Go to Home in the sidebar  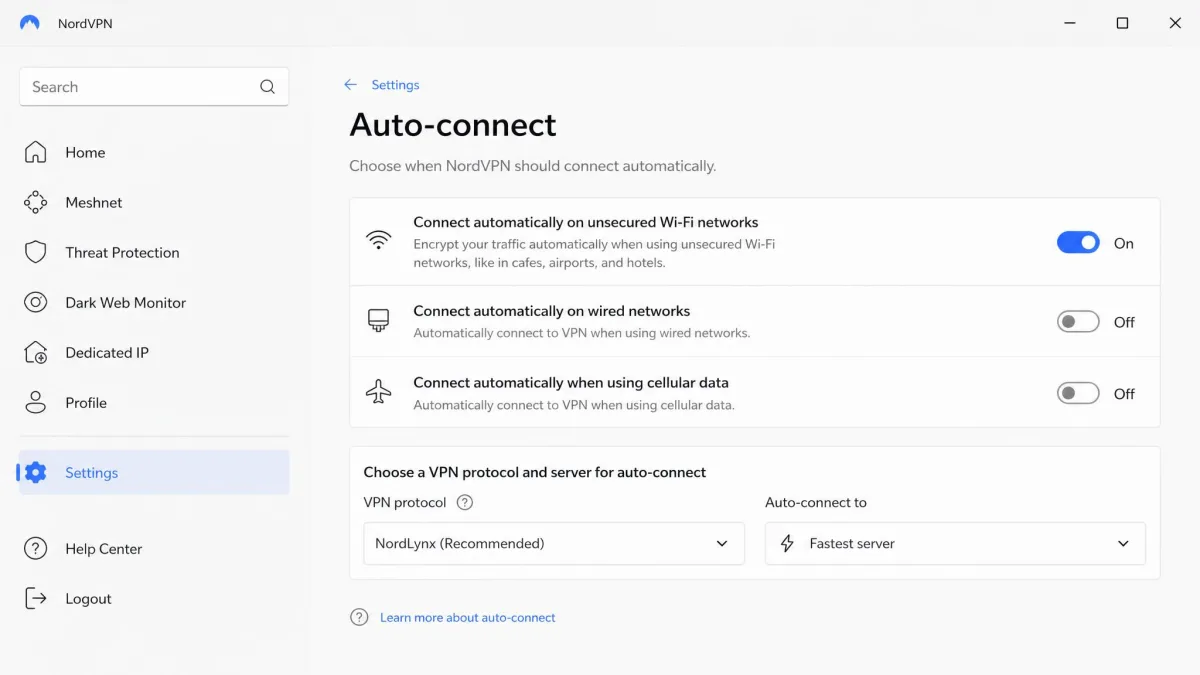click(x=154, y=152)
